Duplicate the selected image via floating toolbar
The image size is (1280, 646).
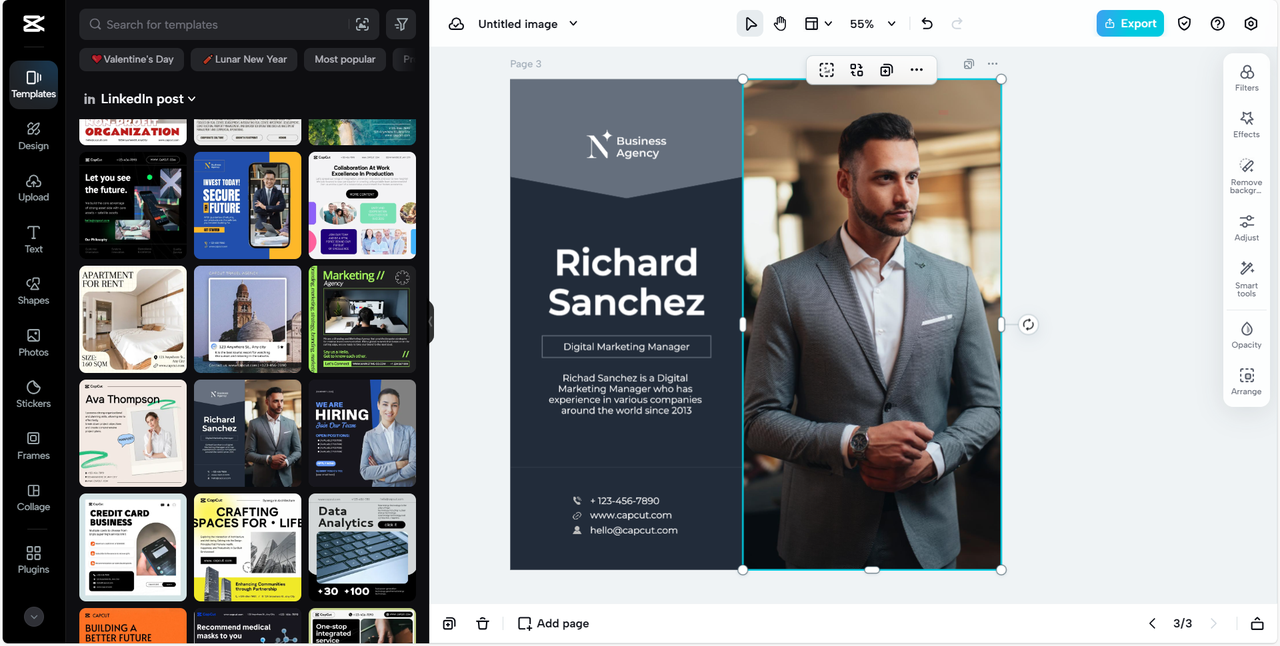click(886, 70)
